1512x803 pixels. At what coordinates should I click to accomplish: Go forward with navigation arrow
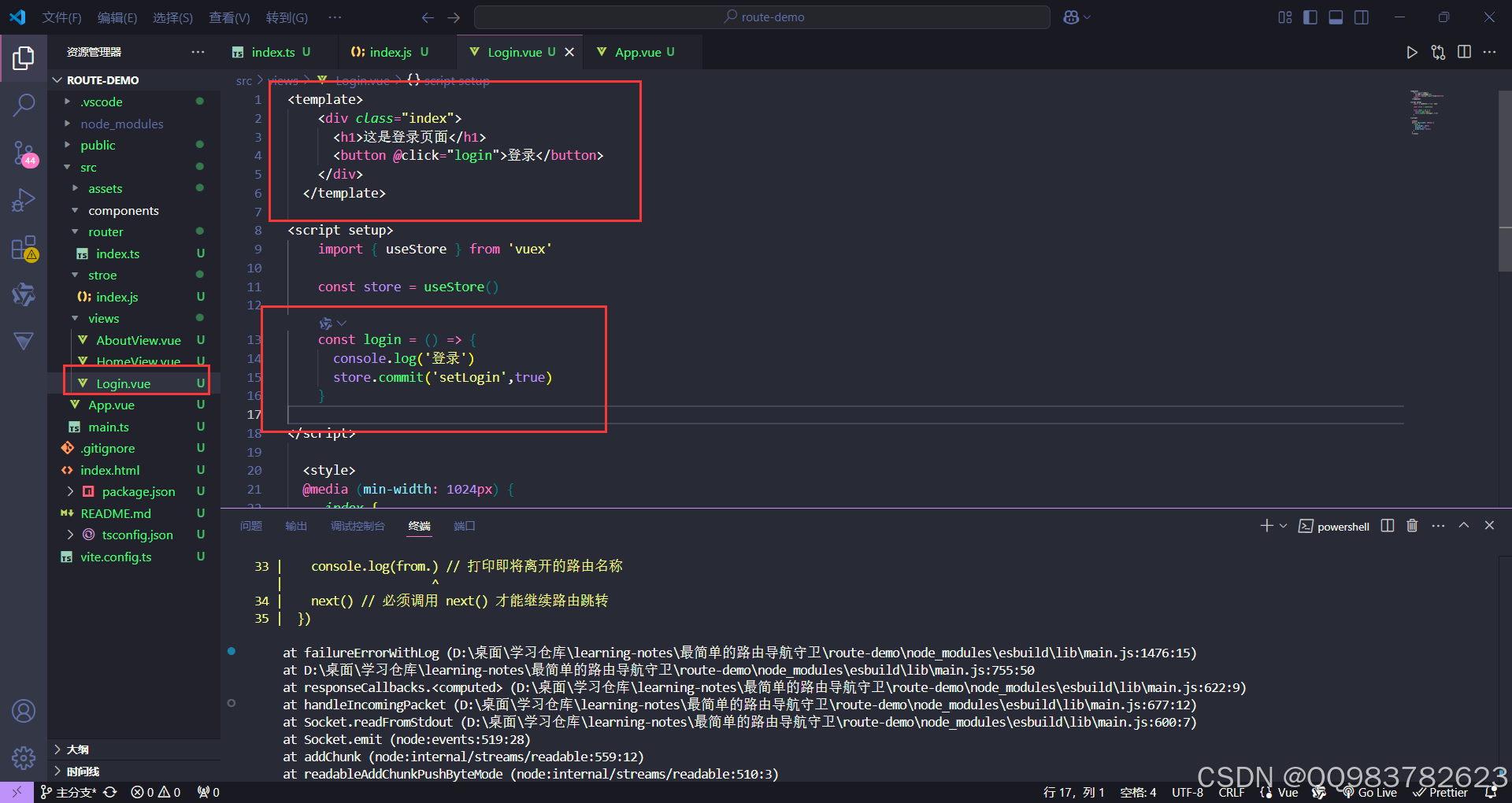click(454, 17)
